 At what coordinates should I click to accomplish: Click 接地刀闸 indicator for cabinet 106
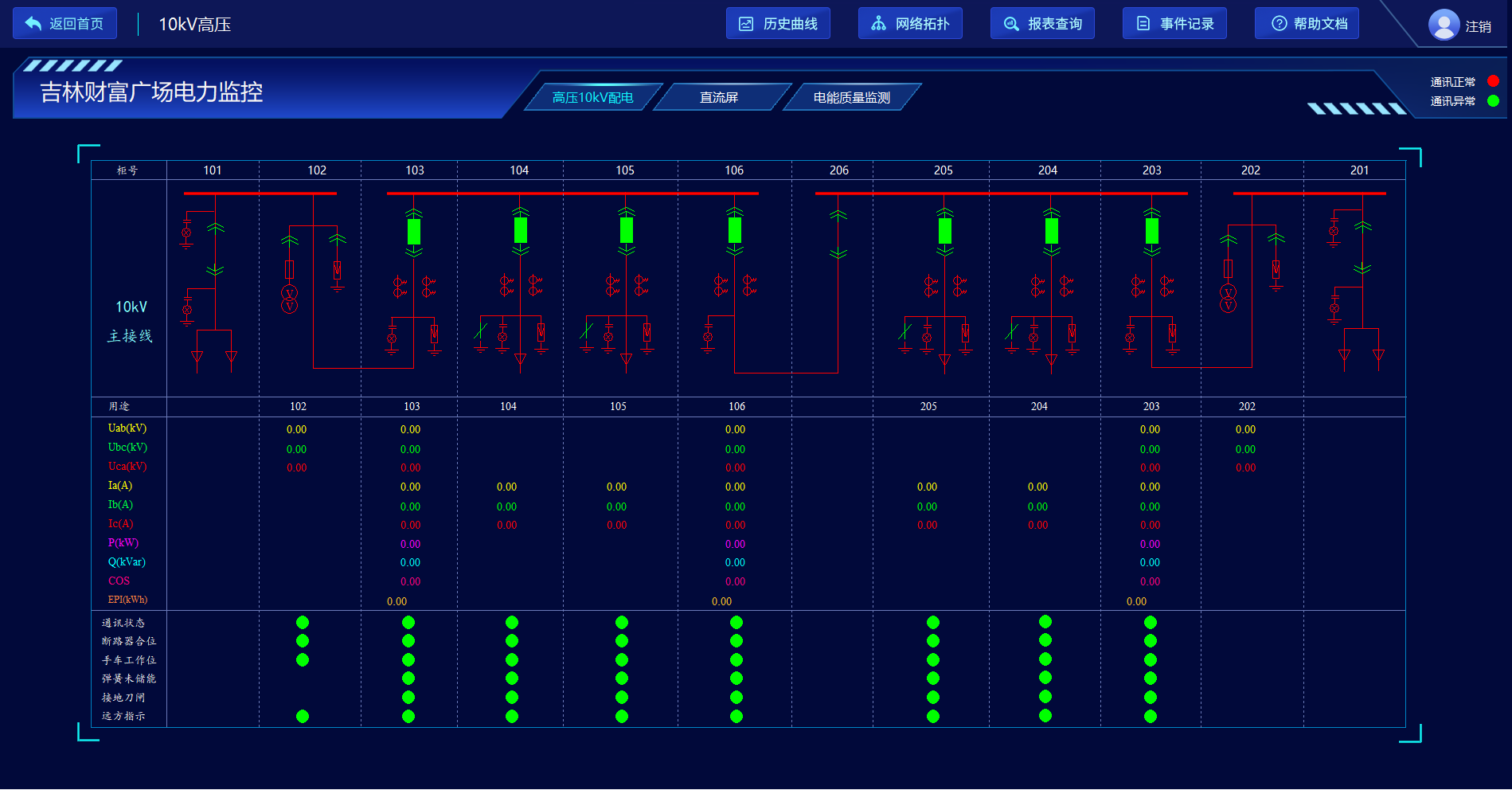pos(736,697)
